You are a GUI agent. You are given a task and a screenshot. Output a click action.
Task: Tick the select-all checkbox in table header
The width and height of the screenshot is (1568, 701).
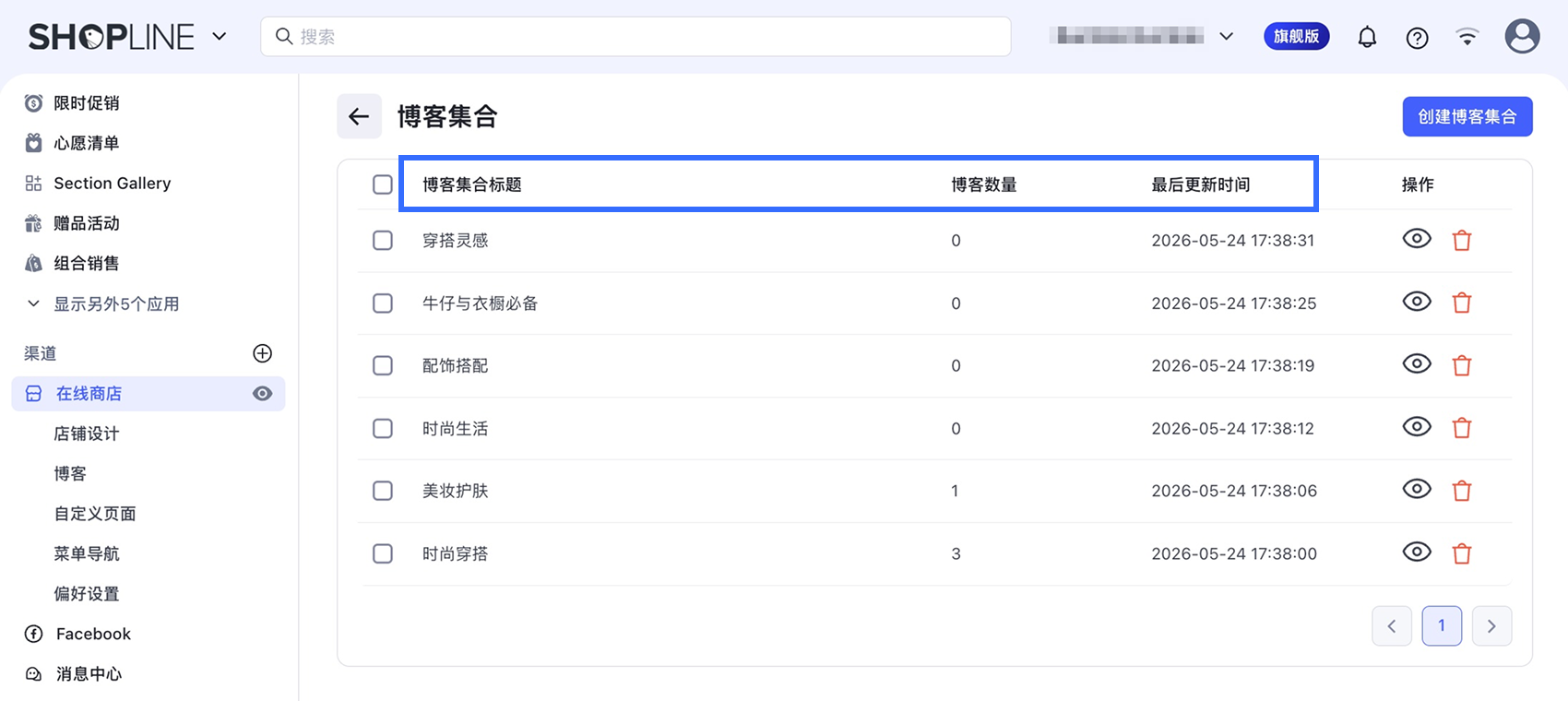click(x=383, y=184)
